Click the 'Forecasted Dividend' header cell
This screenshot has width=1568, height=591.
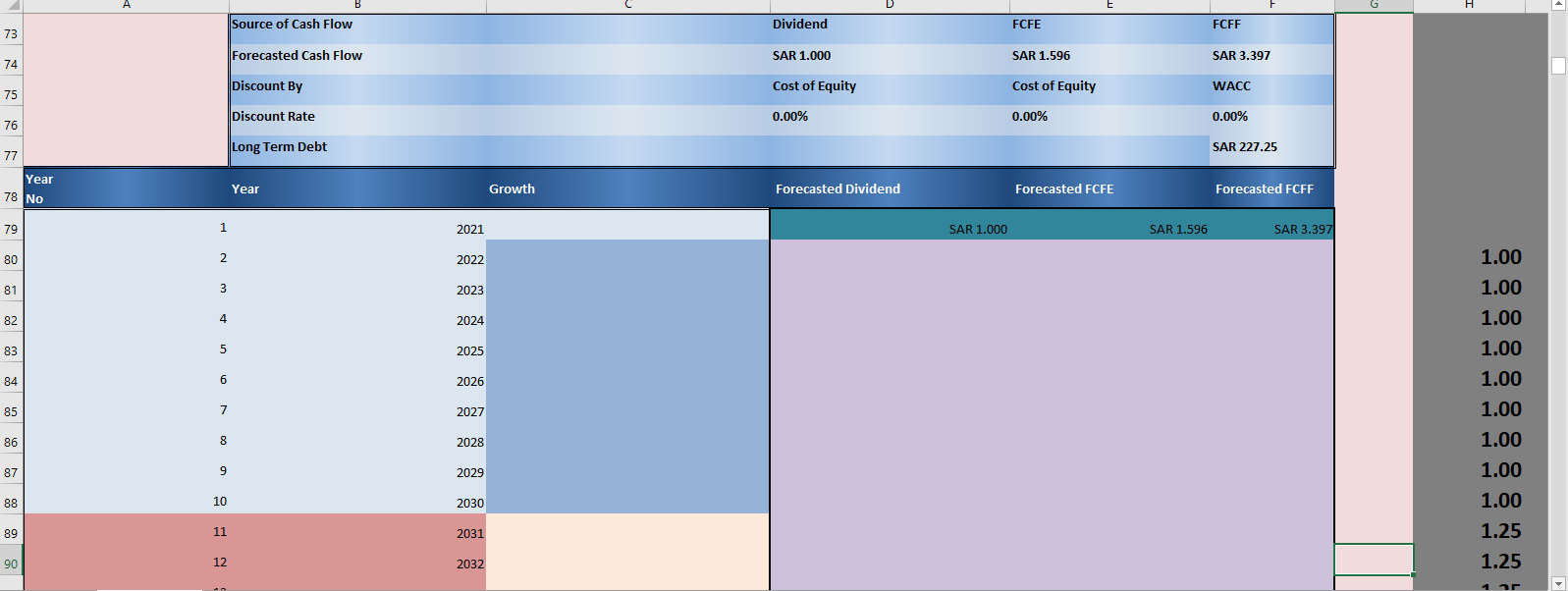[x=890, y=188]
